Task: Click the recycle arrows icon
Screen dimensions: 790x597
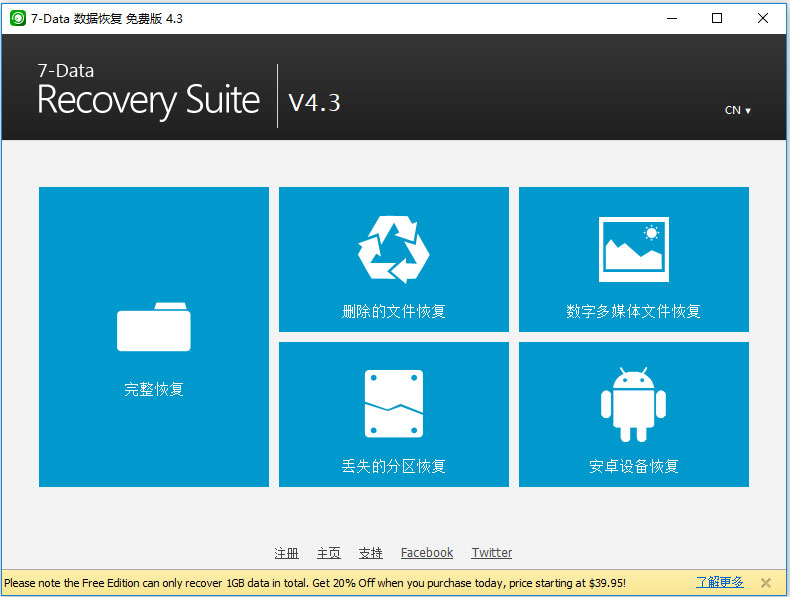Action: pos(393,249)
